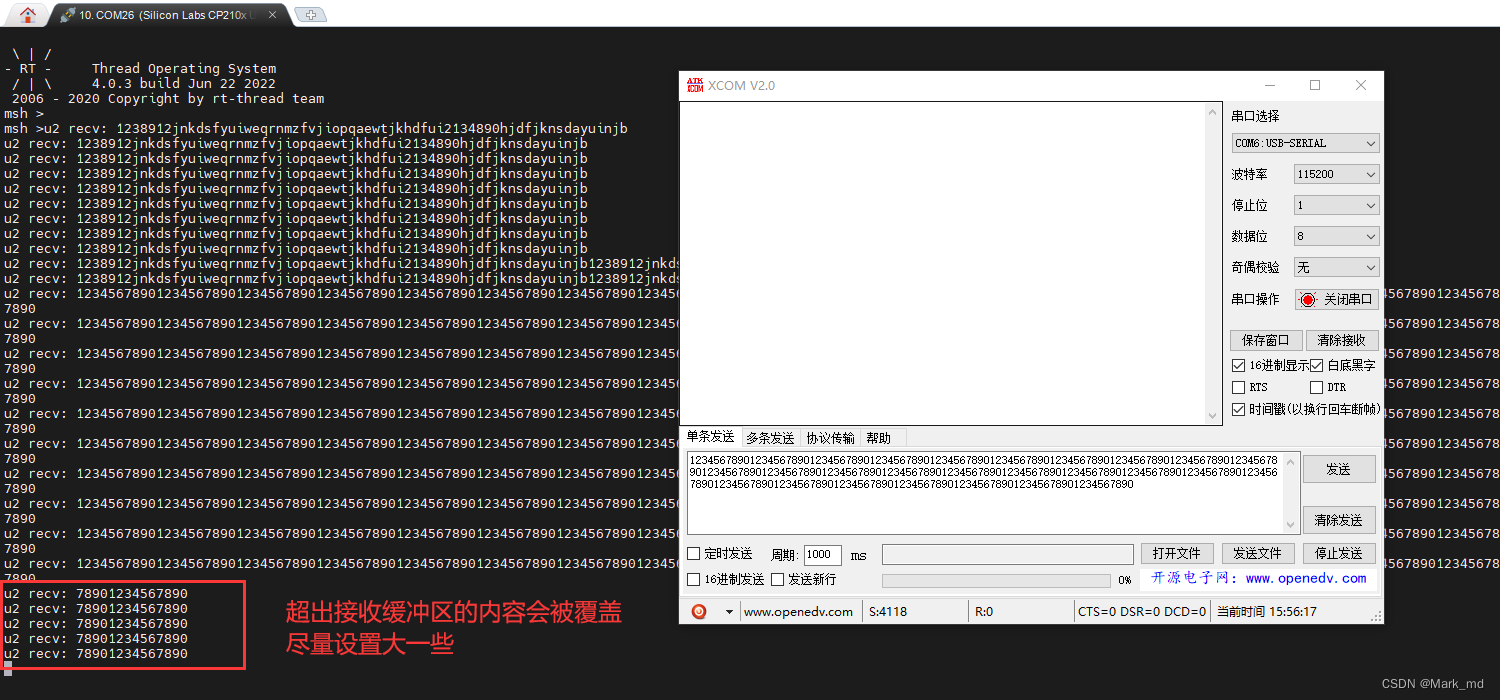Toggle the 16进制显示 hex display checkbox
Image resolution: width=1500 pixels, height=700 pixels.
1239,365
